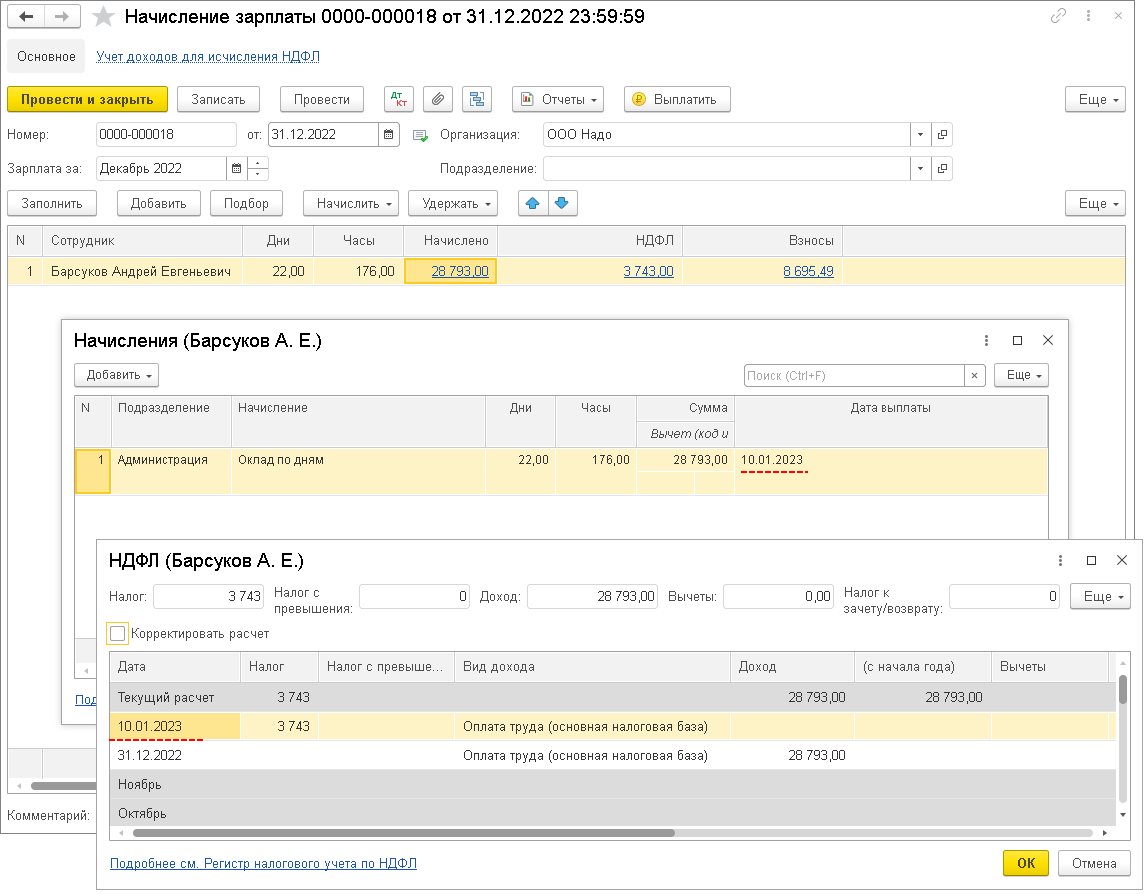Image resolution: width=1148 pixels, height=894 pixels.
Task: Select the Ноябрь row in НДФЛ table
Action: (x=612, y=785)
